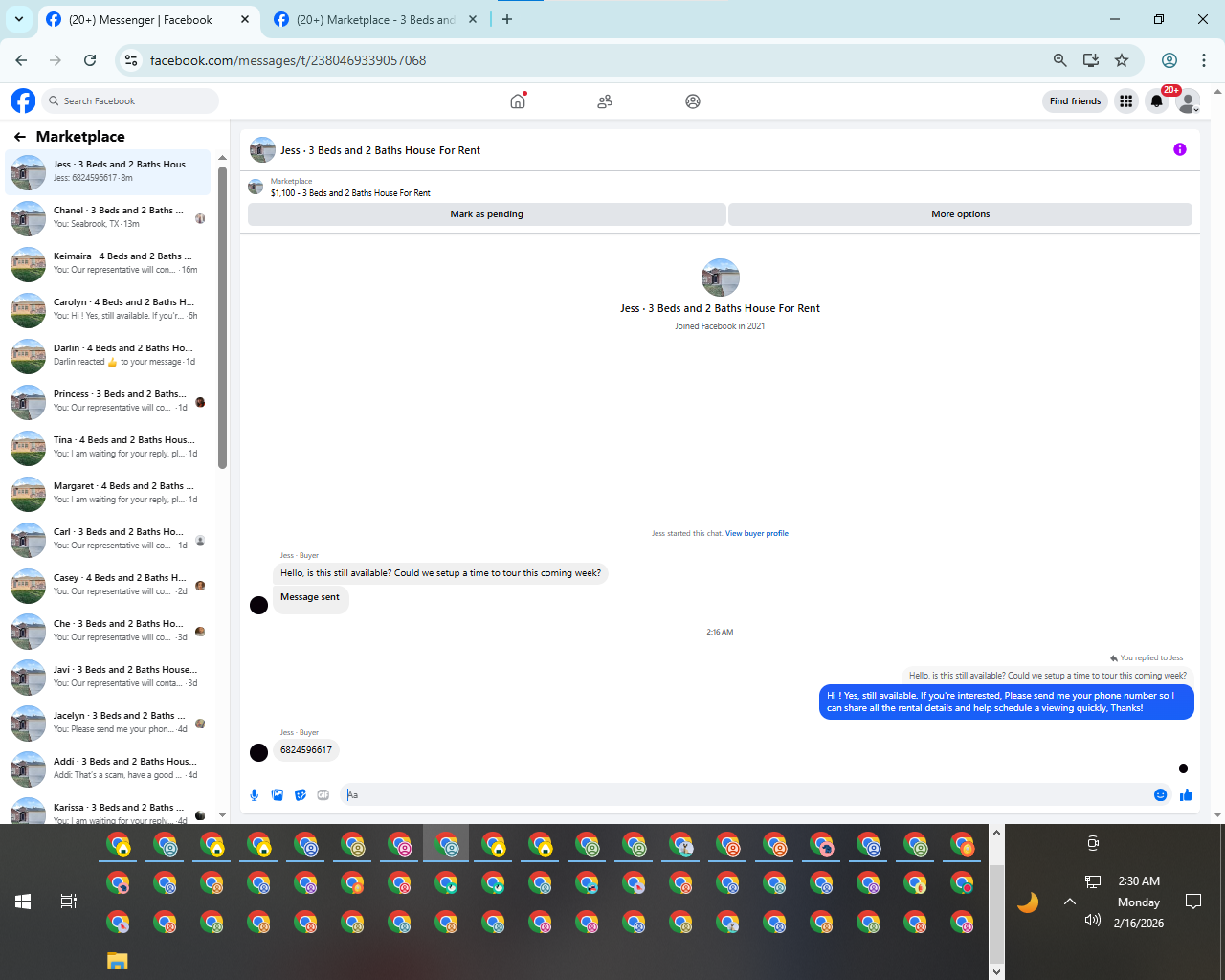Click the address bar URL

click(x=288, y=60)
